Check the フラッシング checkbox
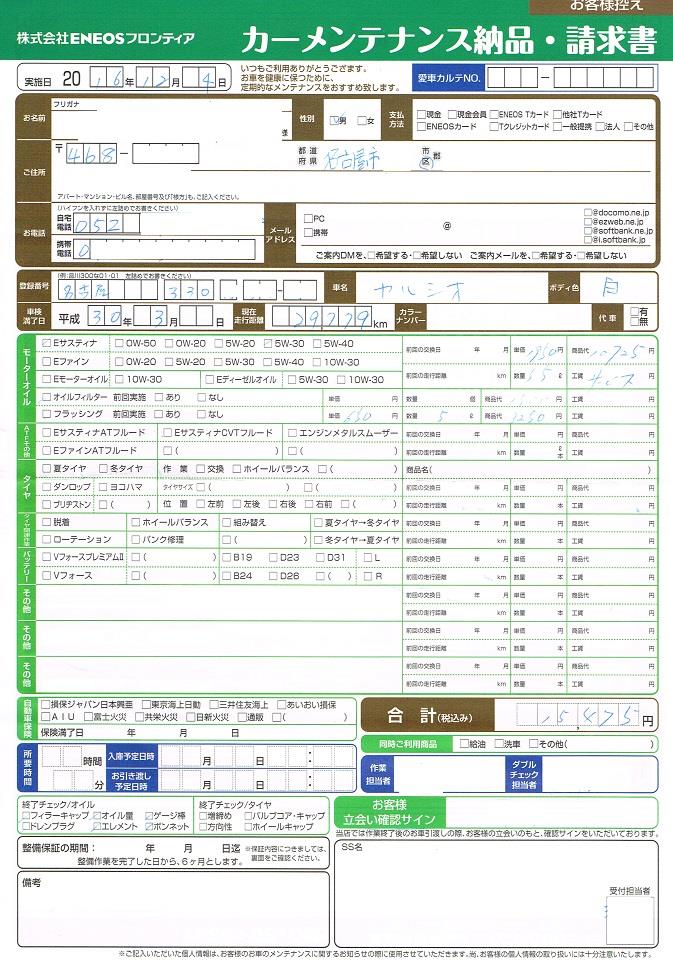The image size is (673, 960). click(x=47, y=414)
